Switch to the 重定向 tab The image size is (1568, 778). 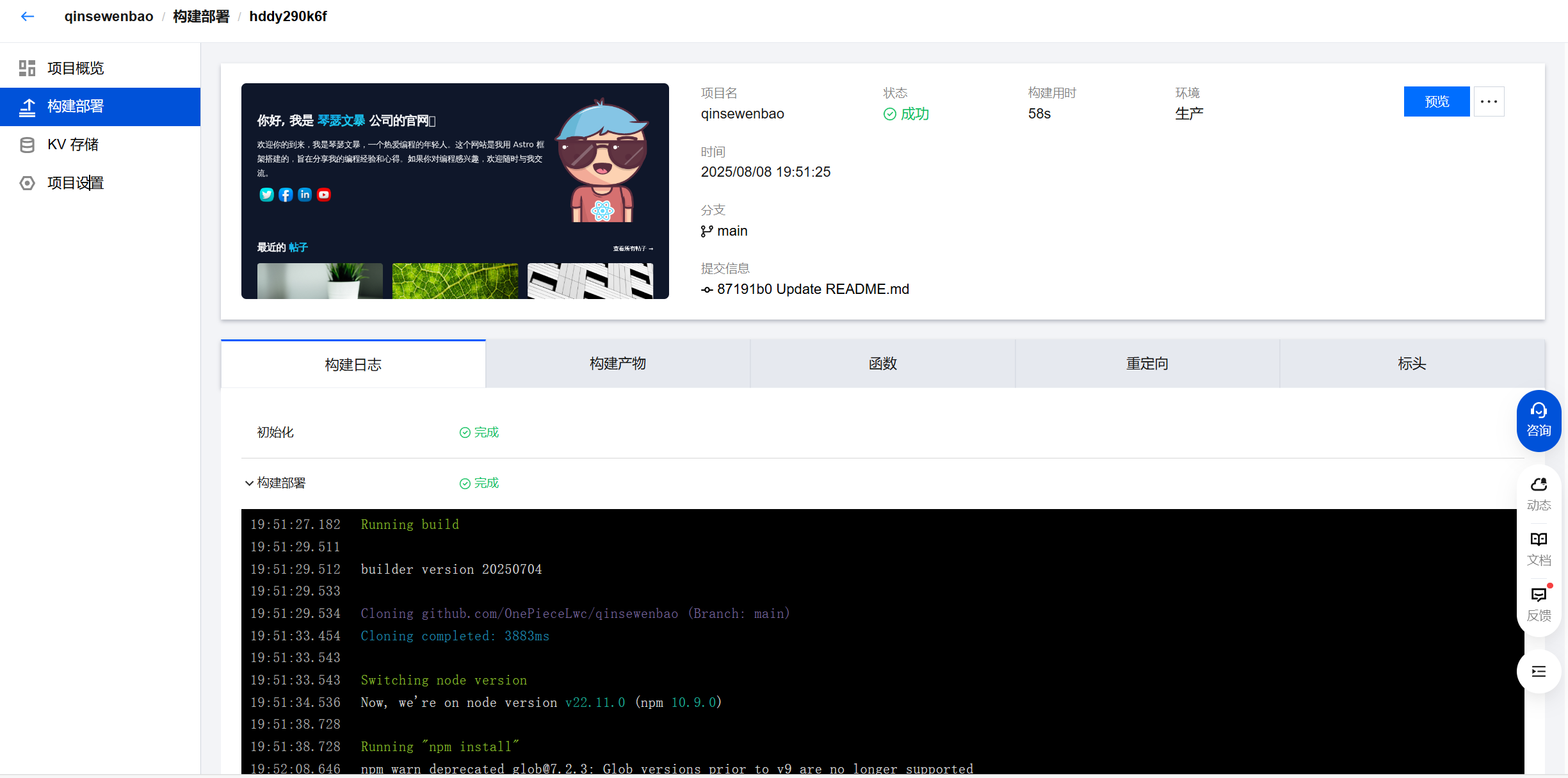[x=1147, y=364]
